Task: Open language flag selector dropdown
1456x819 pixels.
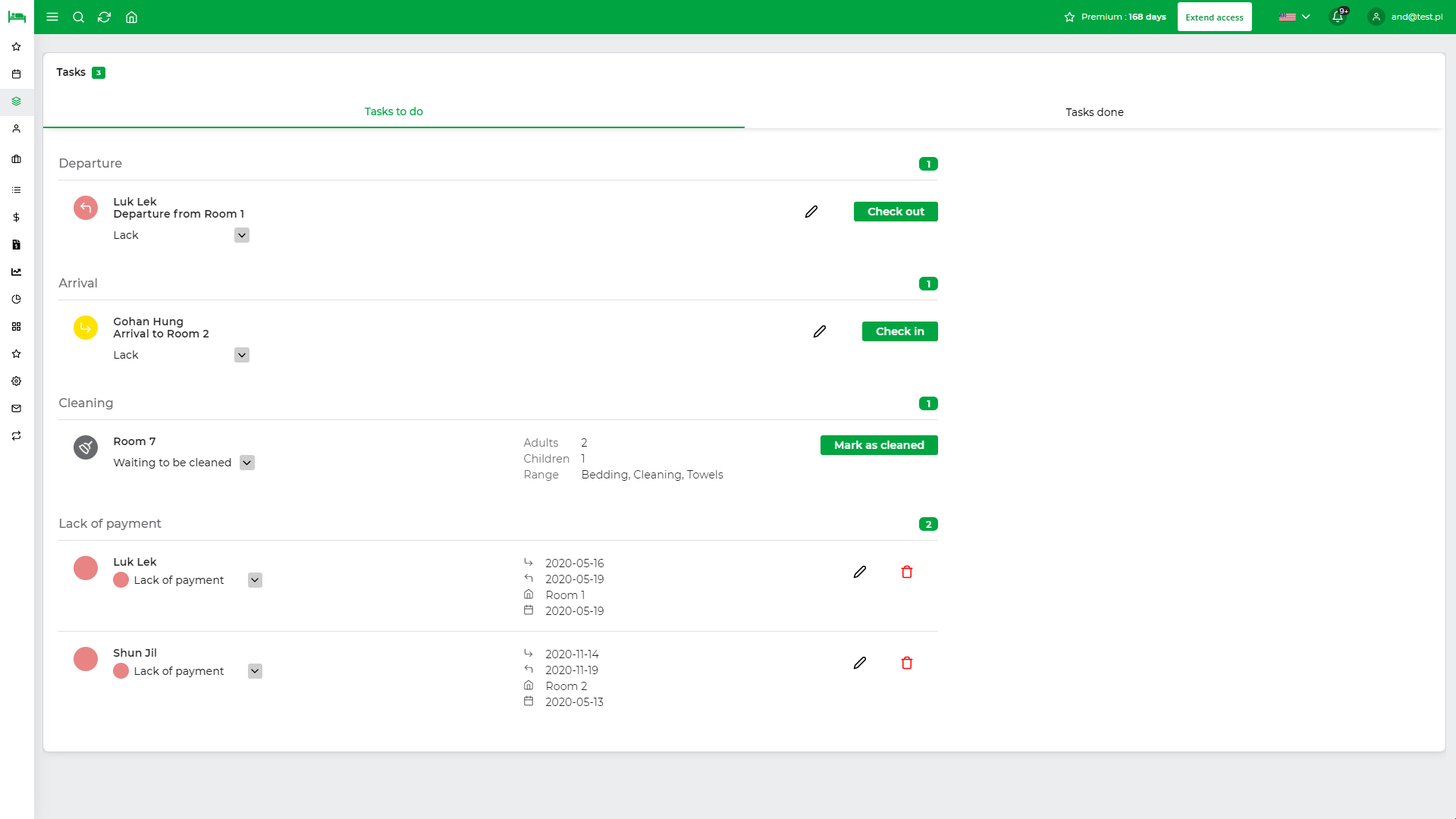Action: (x=1294, y=17)
